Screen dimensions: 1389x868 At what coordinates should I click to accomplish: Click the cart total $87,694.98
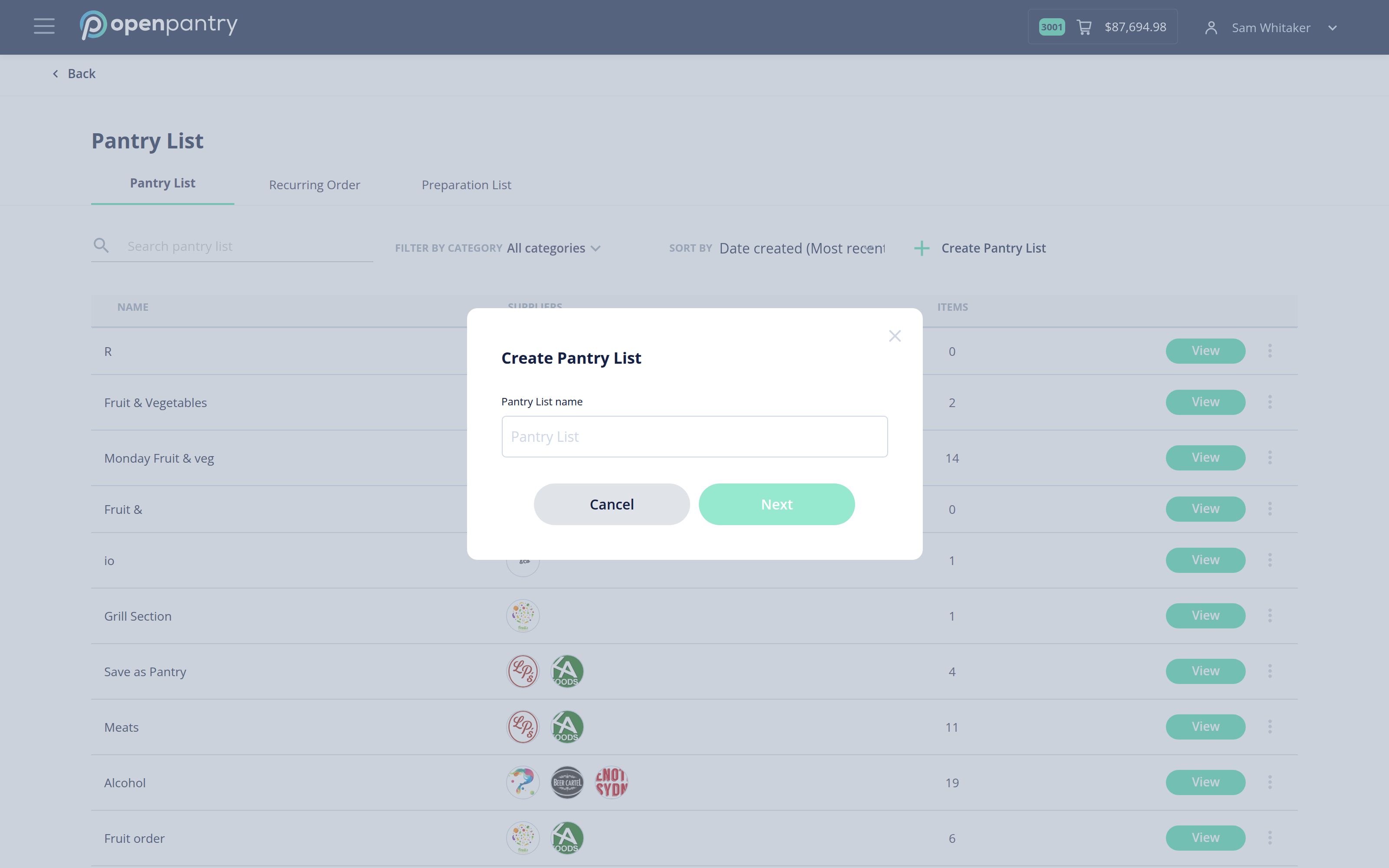[1136, 27]
